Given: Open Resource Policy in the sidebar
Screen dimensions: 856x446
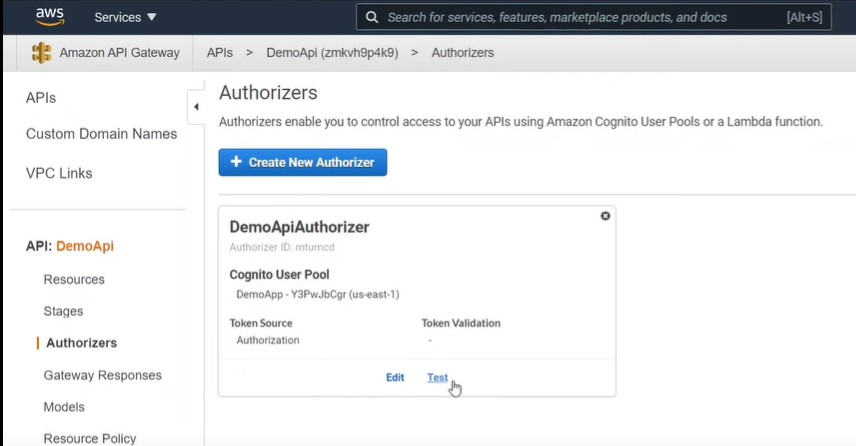Looking at the screenshot, I should (90, 438).
